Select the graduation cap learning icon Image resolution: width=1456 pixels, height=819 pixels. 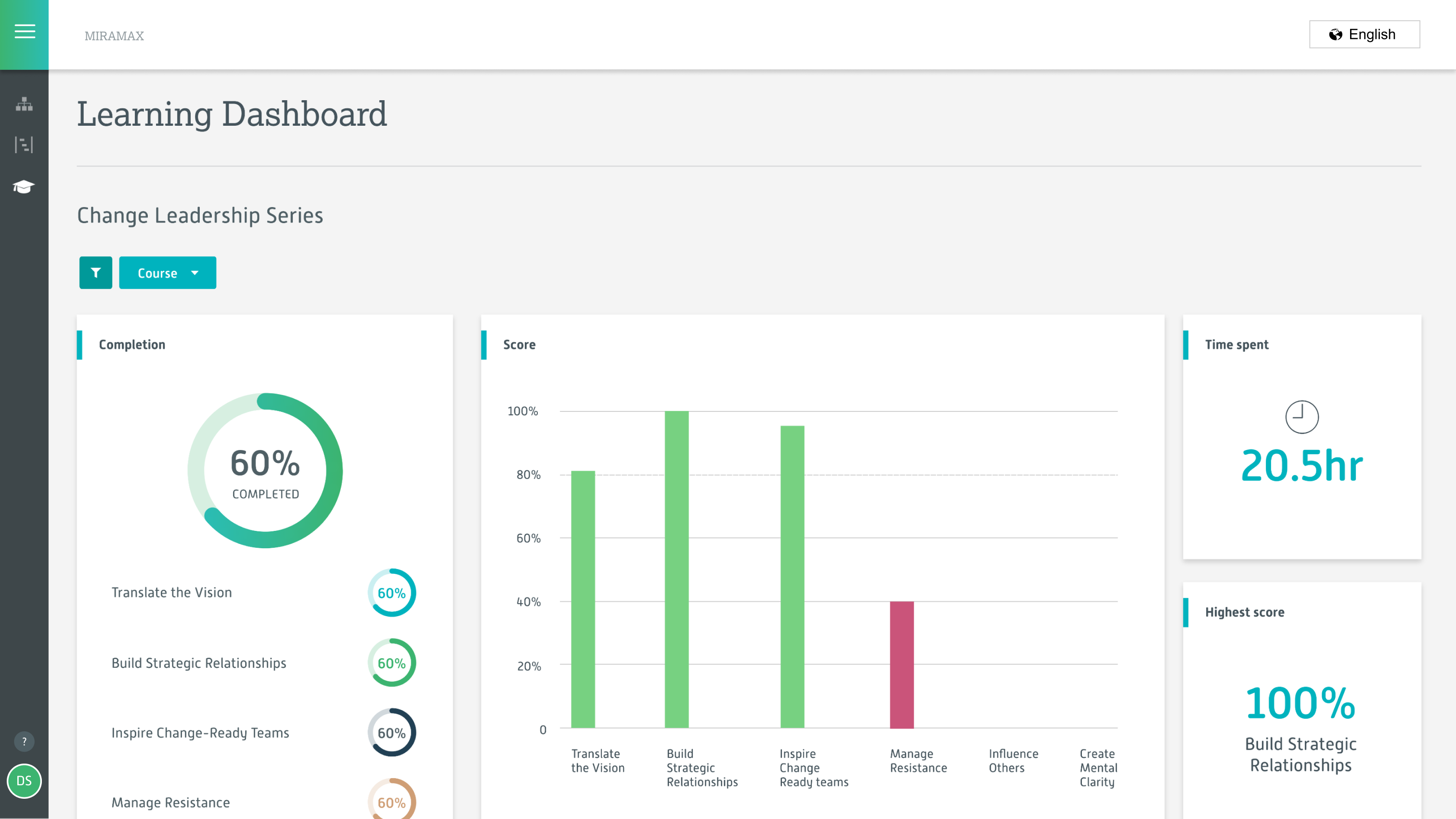tap(23, 186)
